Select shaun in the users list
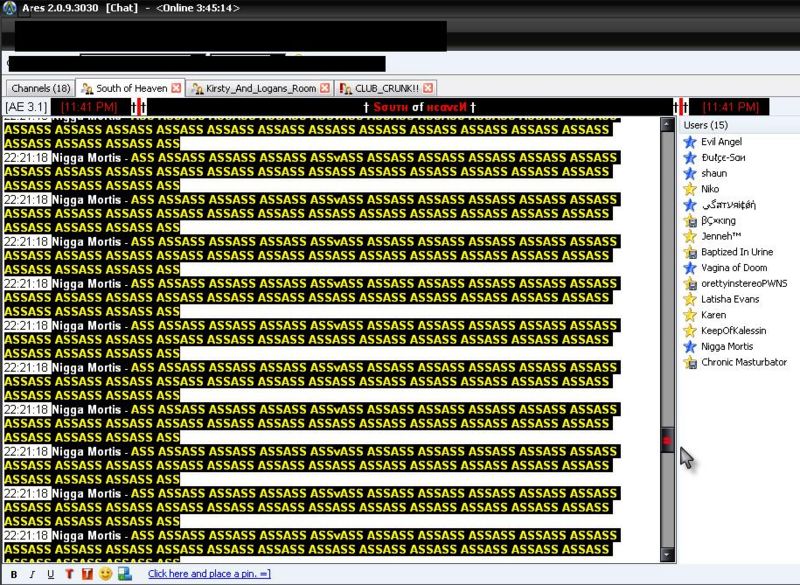The height and width of the screenshot is (585, 800). (x=714, y=173)
